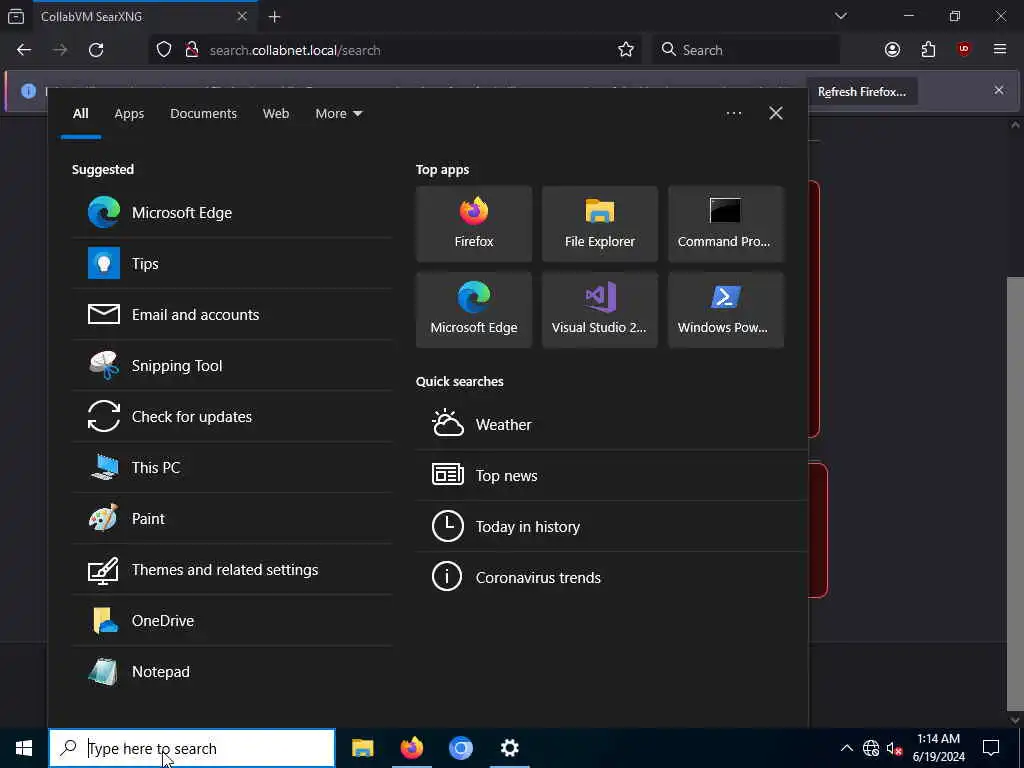This screenshot has height=768, width=1024.
Task: Run Coronavirus trends quick search
Action: tap(612, 577)
